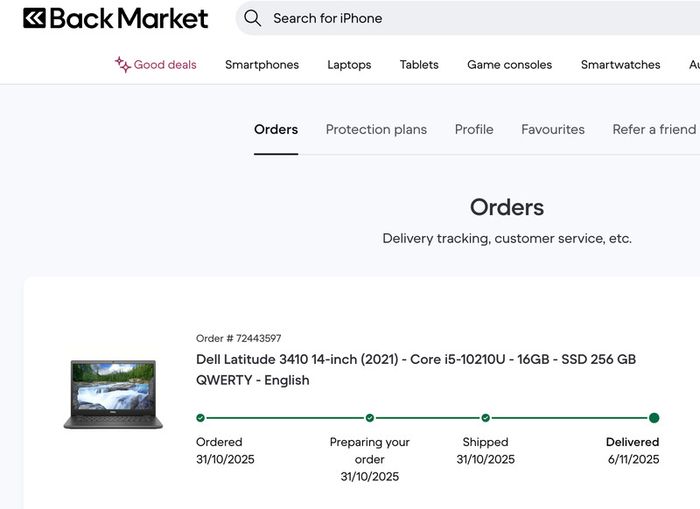The width and height of the screenshot is (700, 509).
Task: Click the Shipped step checkmark
Action: click(486, 418)
